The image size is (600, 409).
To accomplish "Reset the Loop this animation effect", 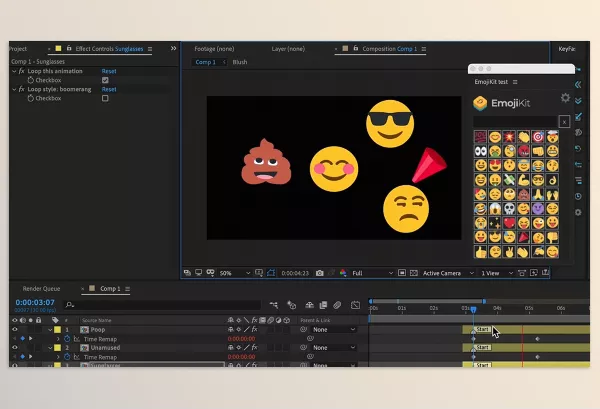I will pyautogui.click(x=109, y=71).
